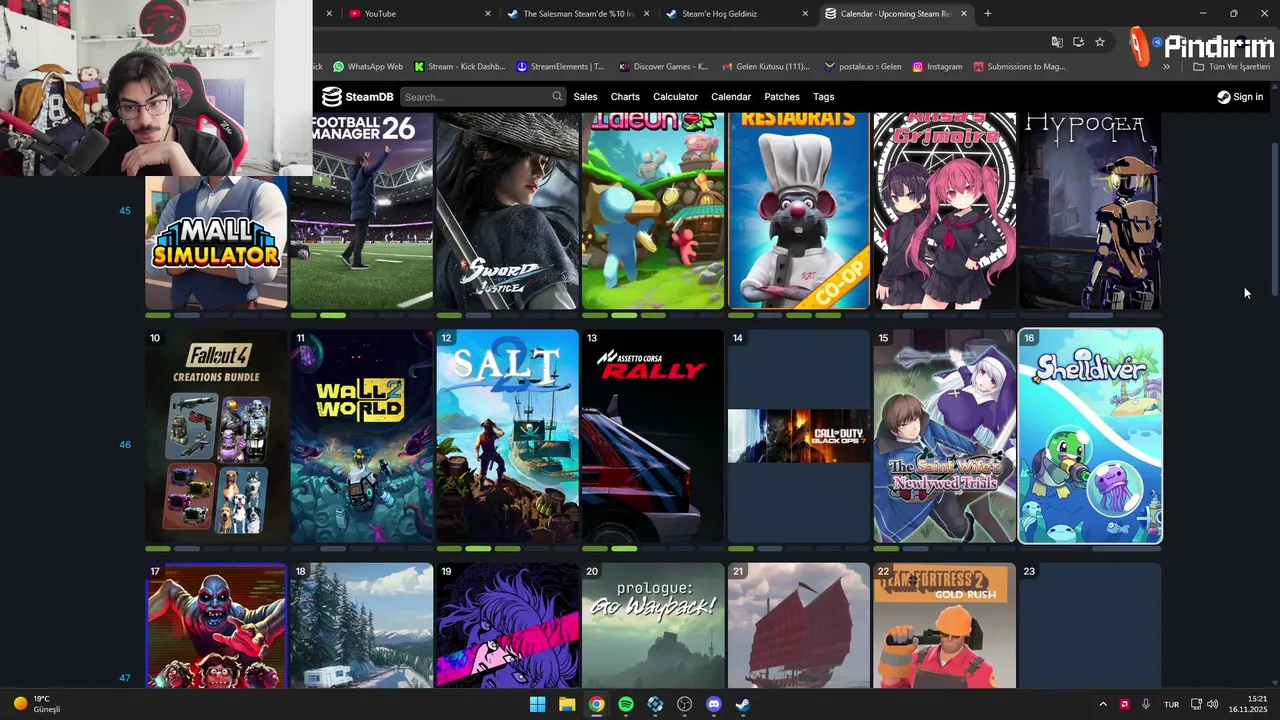
Task: Open Salt 2 game cover
Action: pos(508,436)
